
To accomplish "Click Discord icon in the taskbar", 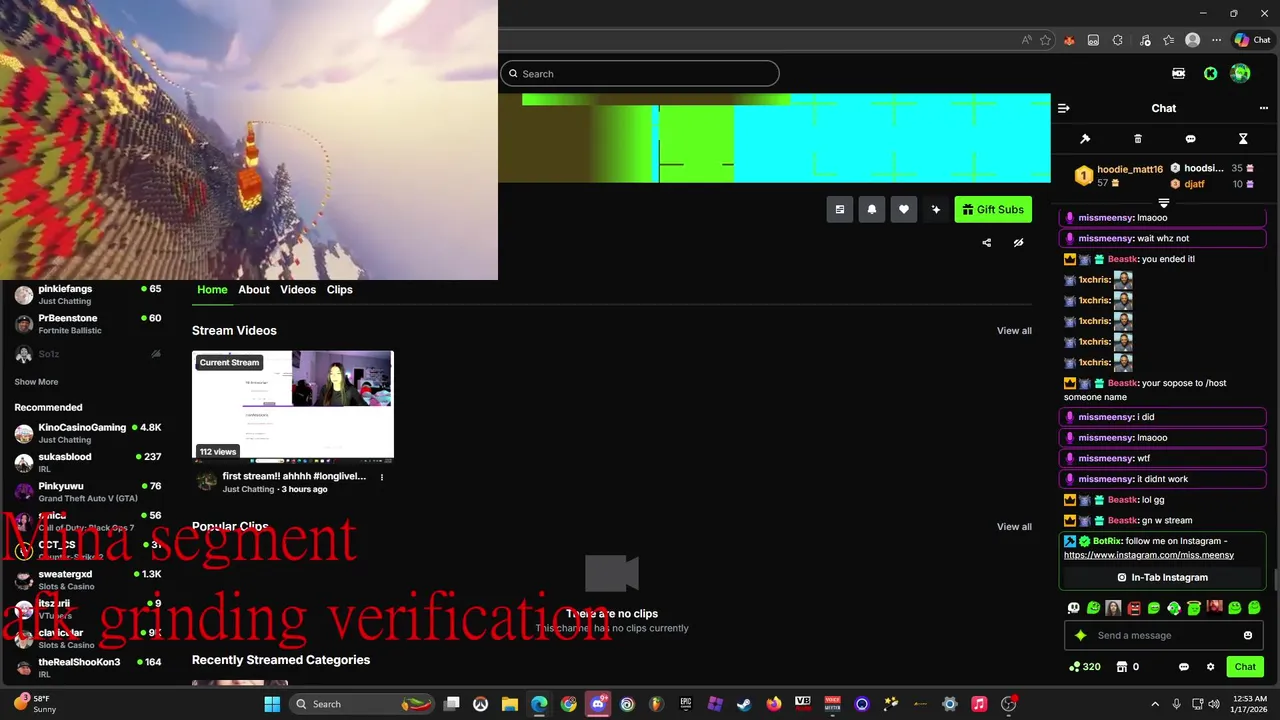I will tap(598, 704).
